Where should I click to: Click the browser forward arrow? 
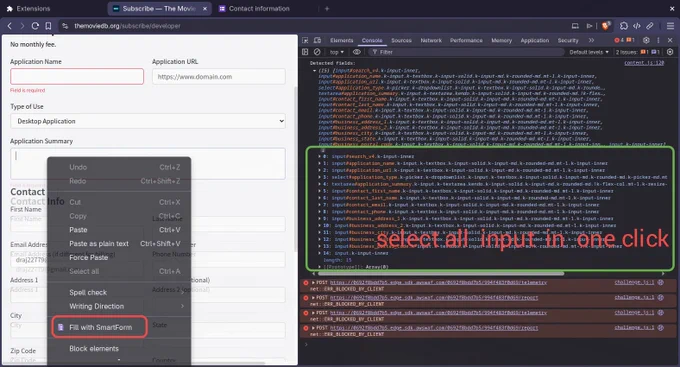point(22,26)
